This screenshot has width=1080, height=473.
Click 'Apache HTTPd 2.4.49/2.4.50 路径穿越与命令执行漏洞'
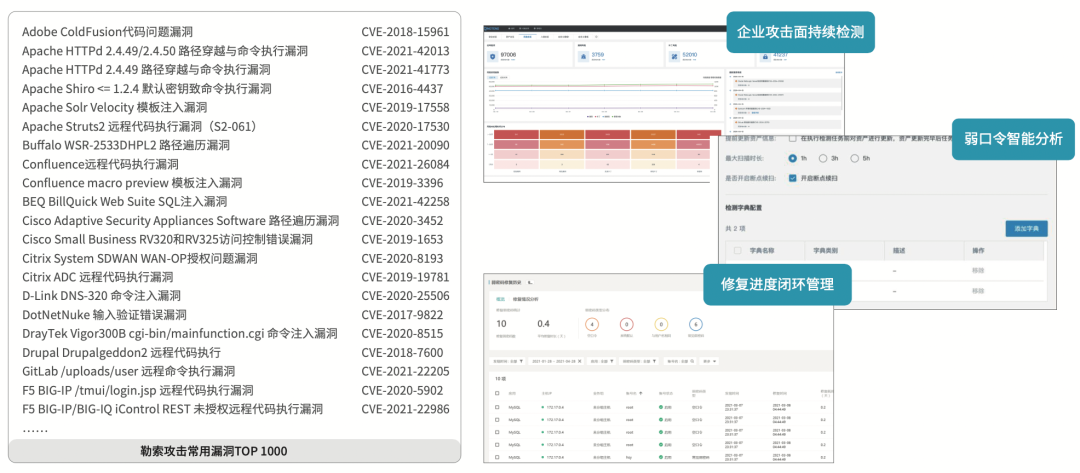165,51
